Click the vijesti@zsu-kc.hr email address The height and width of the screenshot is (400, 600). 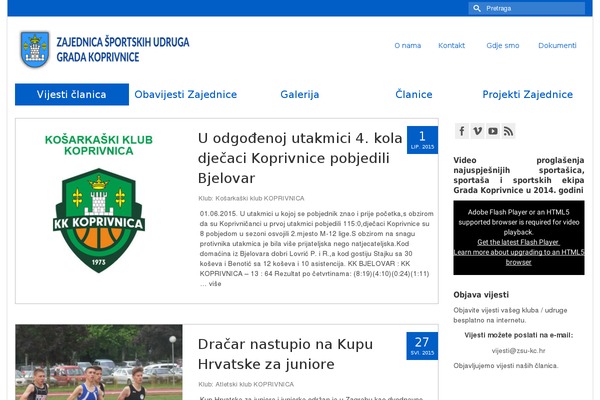click(x=518, y=351)
